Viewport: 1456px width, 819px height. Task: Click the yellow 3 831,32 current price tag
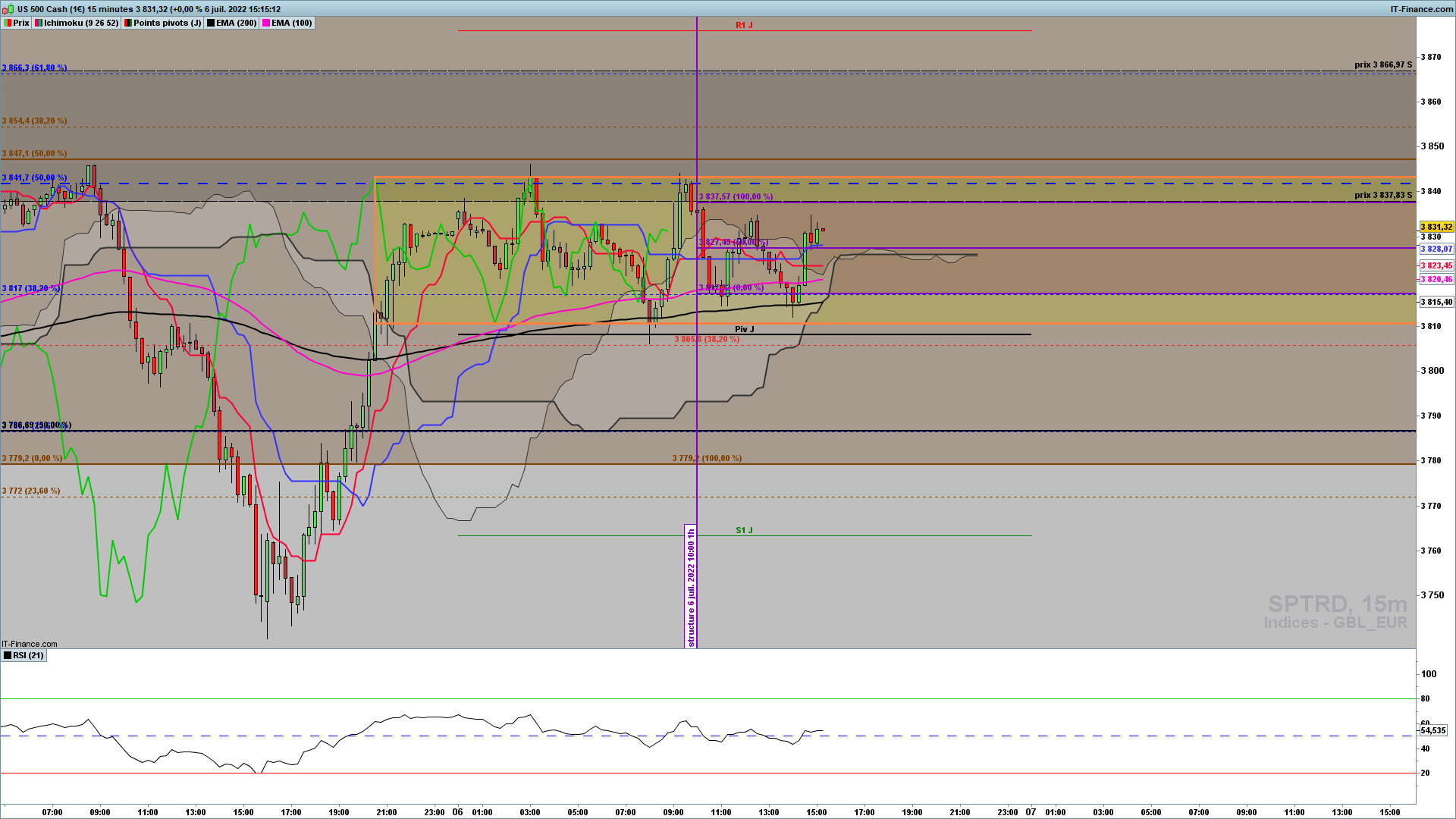1436,227
